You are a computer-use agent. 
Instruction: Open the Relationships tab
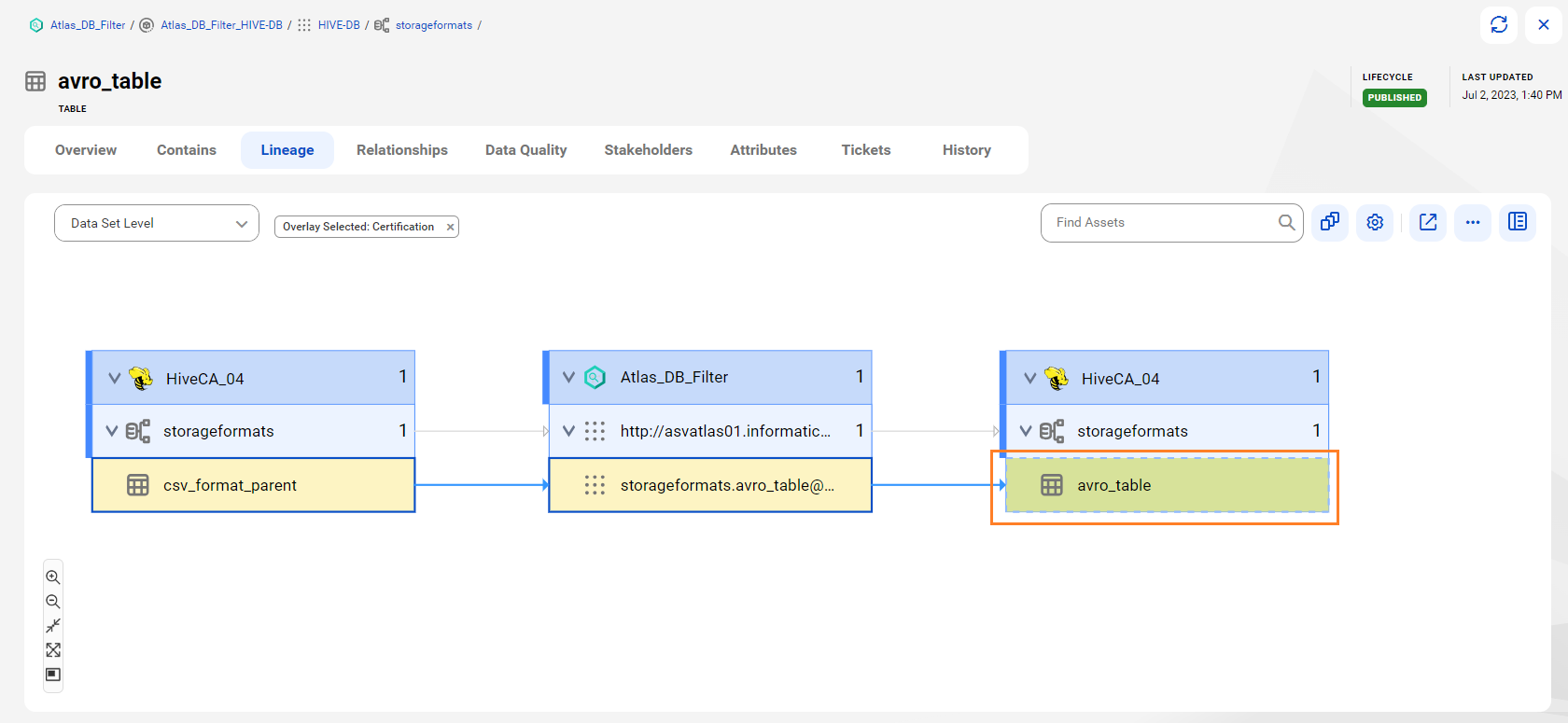(402, 150)
